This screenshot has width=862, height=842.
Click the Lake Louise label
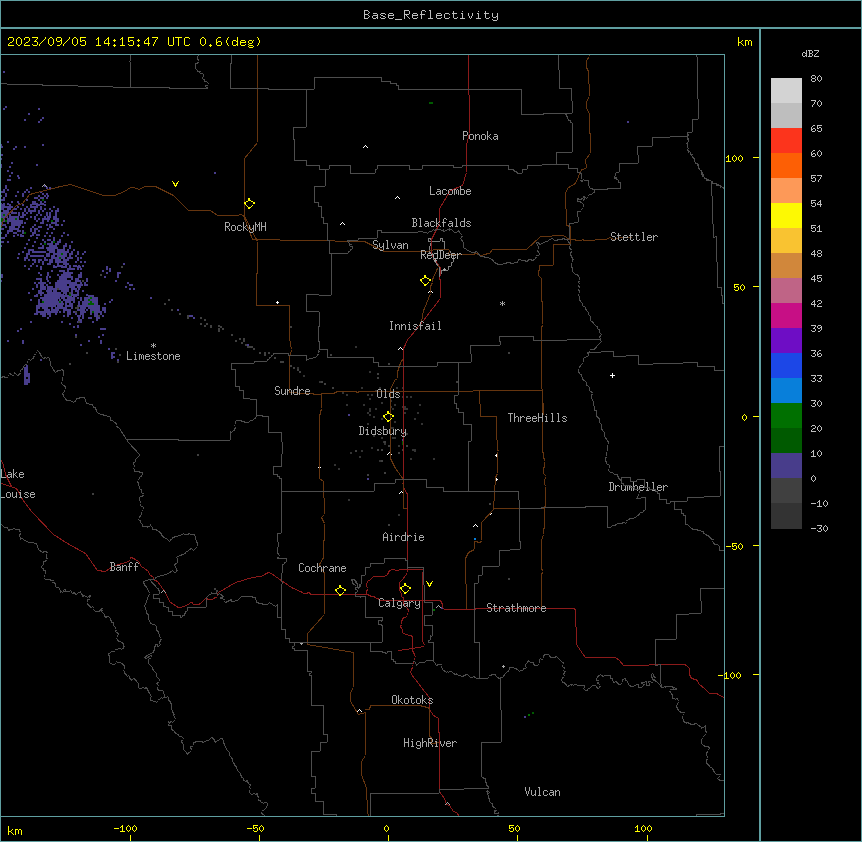(x=17, y=484)
